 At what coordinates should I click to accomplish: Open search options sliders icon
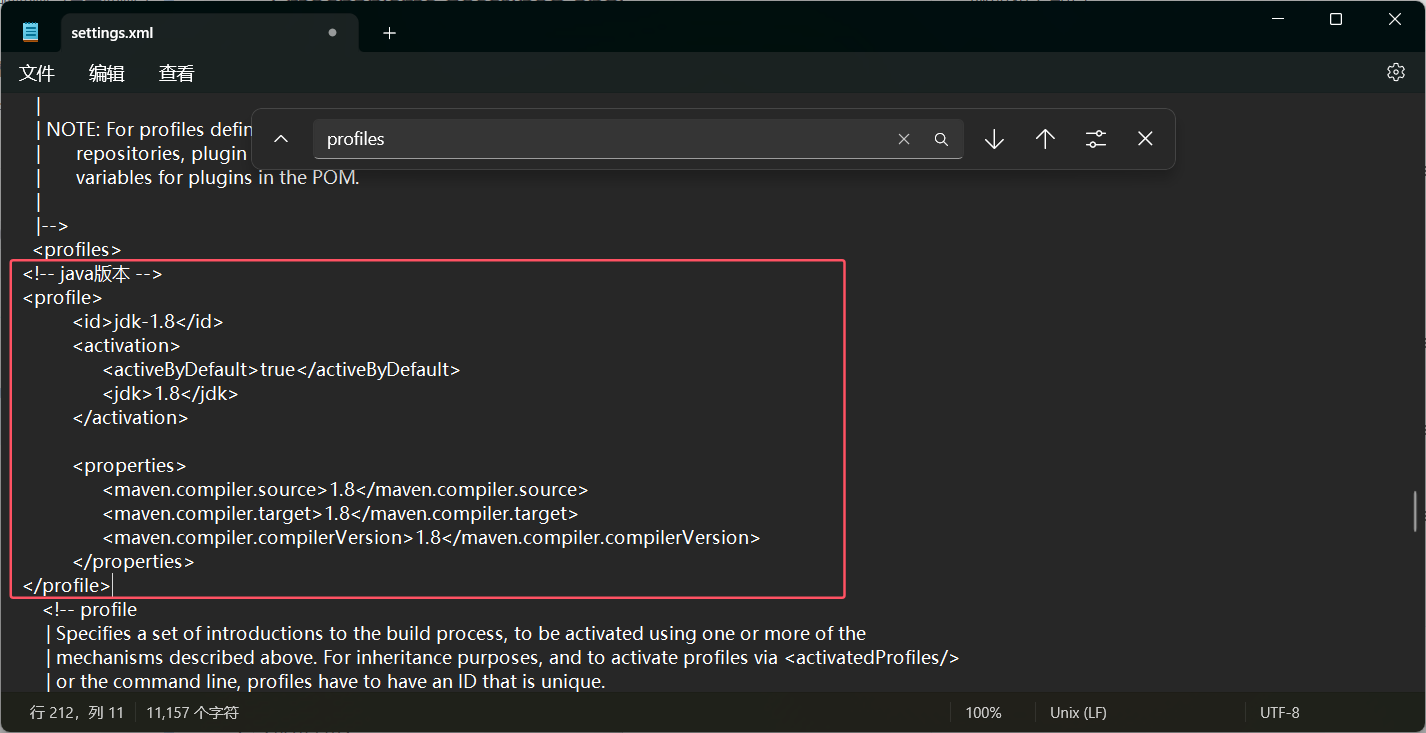click(x=1096, y=139)
